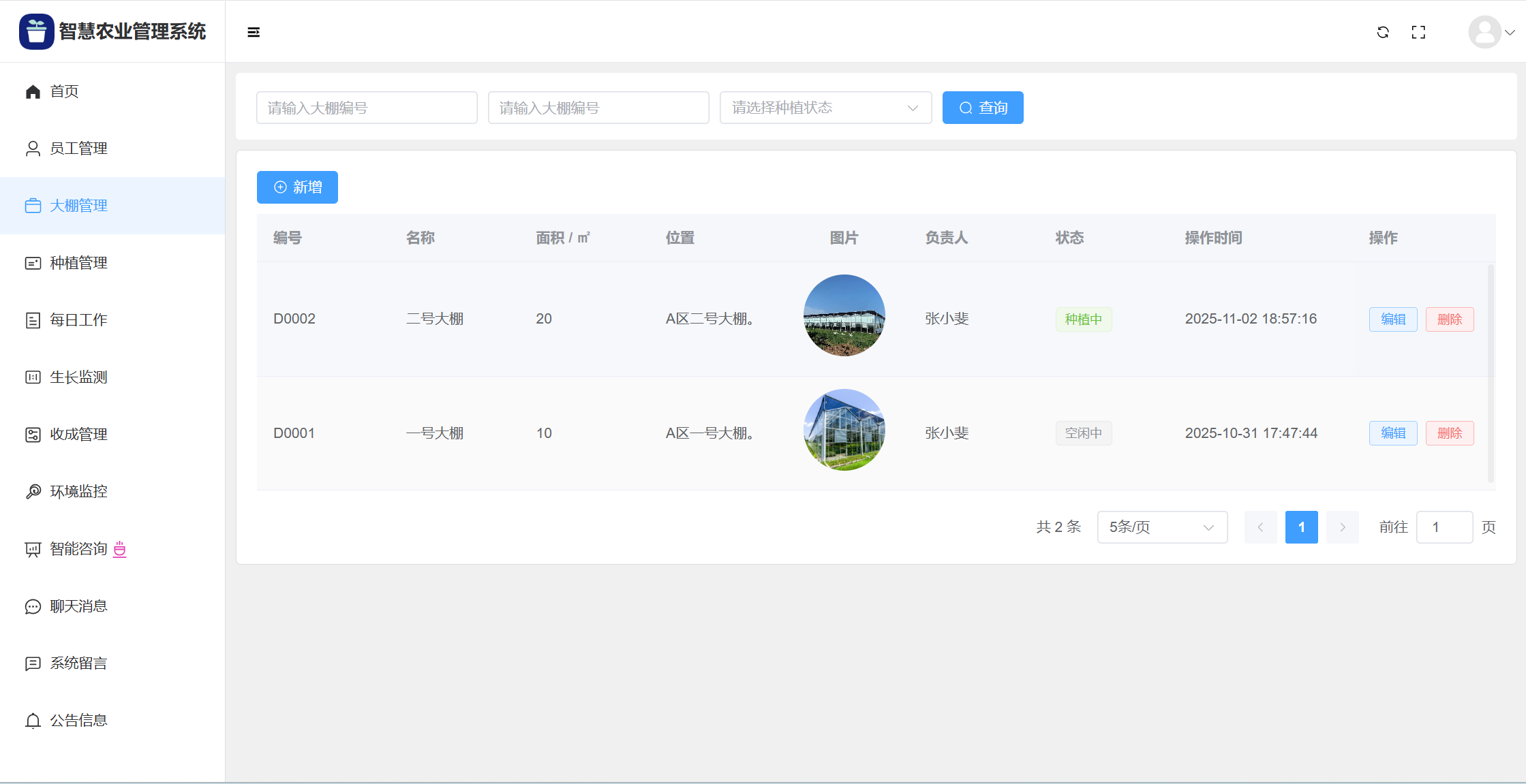This screenshot has width=1526, height=784.
Task: Open 智能咨询 sidebar entry
Action: coord(78,549)
